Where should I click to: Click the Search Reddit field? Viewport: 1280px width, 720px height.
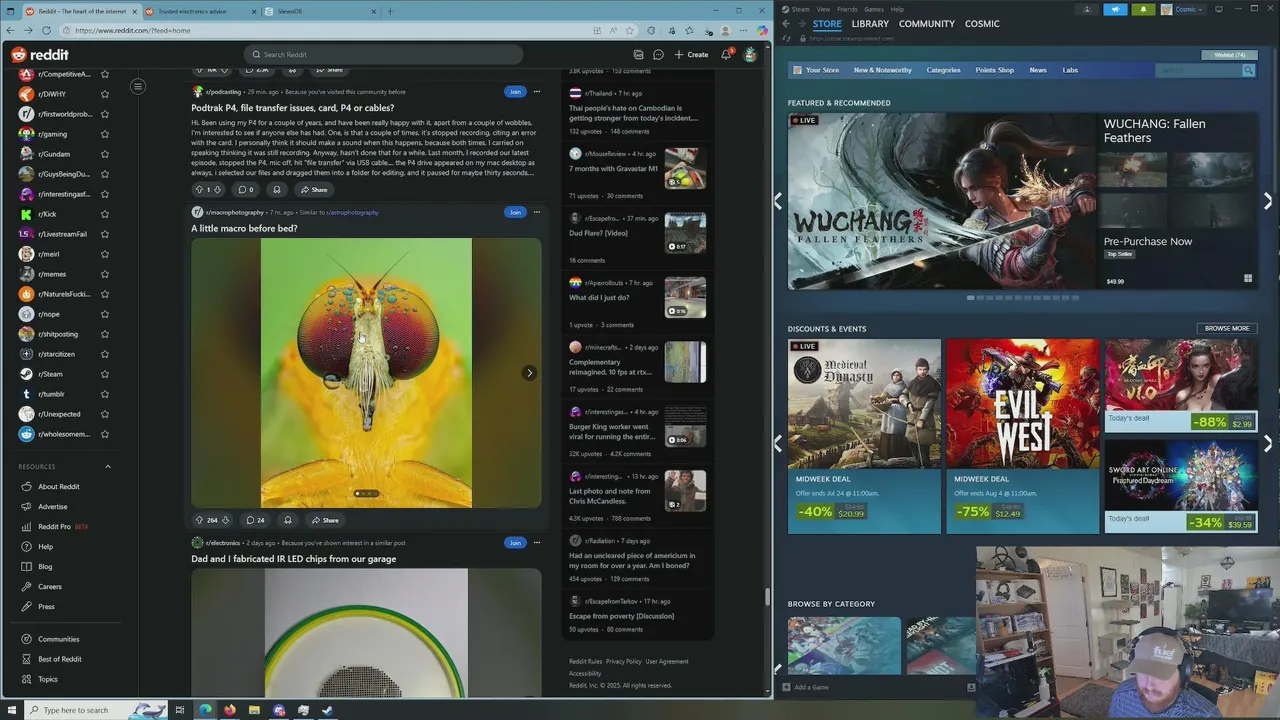point(383,55)
